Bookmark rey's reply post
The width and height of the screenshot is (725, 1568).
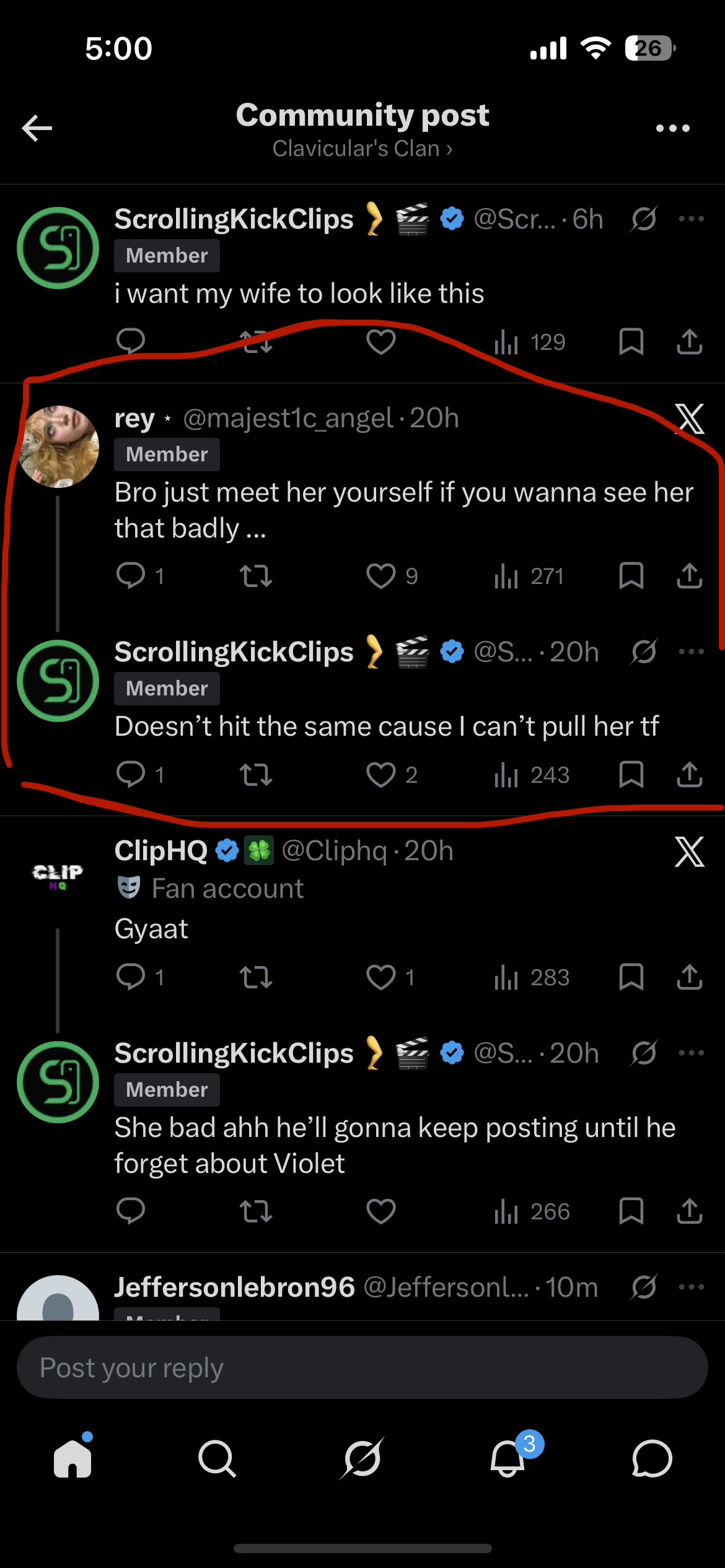pyautogui.click(x=631, y=576)
